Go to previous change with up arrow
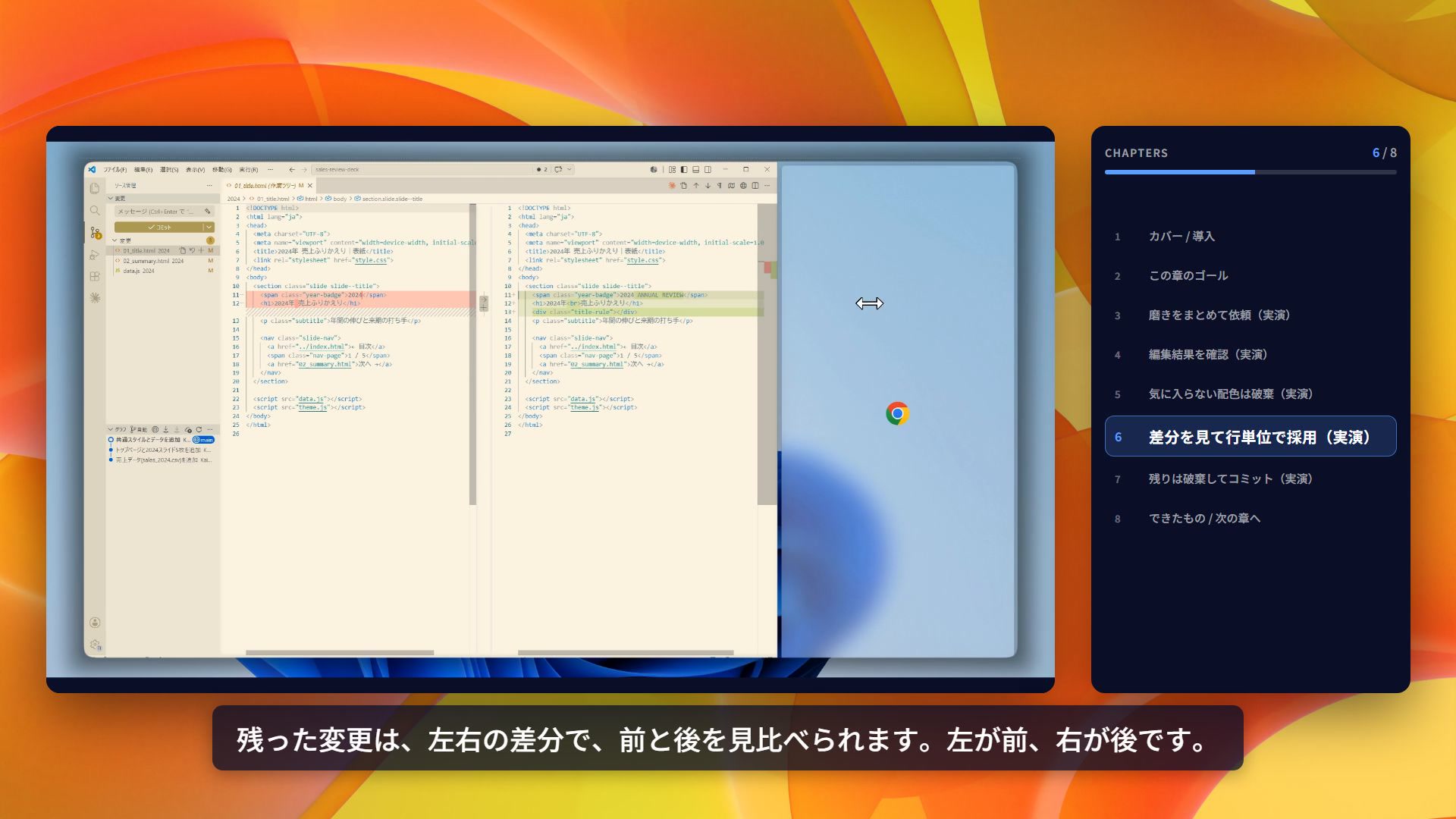1456x819 pixels. (x=696, y=185)
